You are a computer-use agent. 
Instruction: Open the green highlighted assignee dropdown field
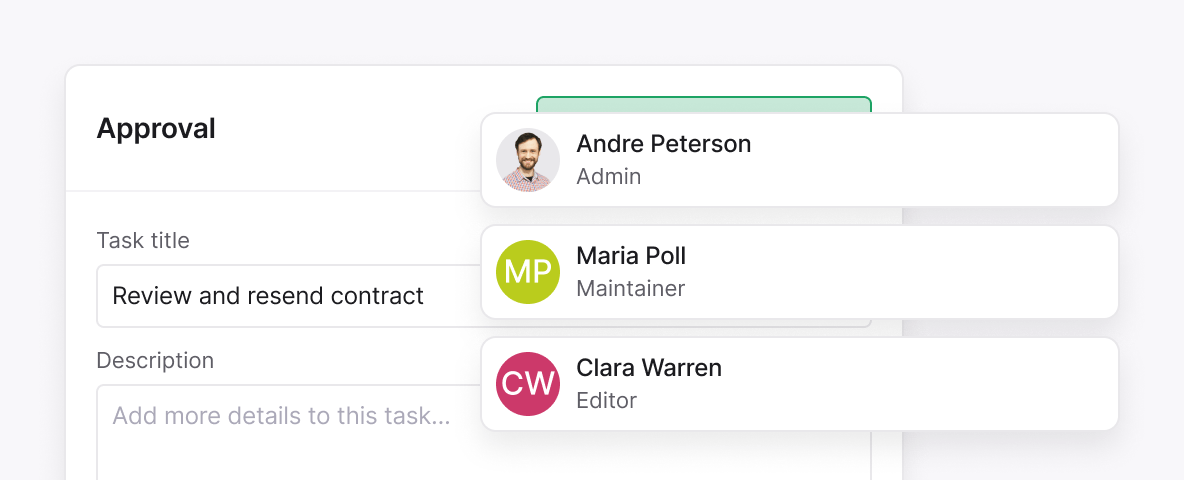703,105
